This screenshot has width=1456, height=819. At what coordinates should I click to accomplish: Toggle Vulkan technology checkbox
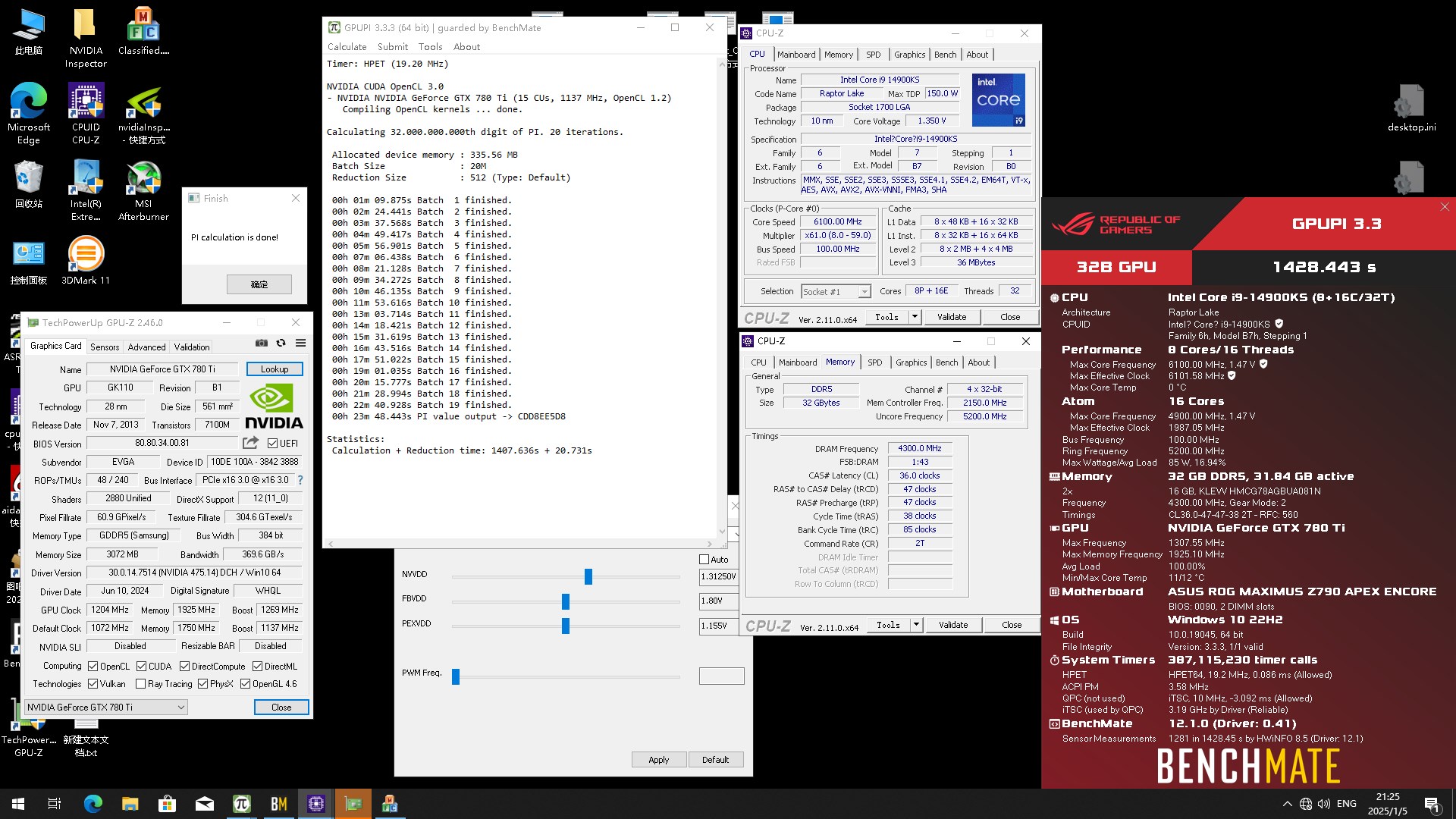[93, 684]
